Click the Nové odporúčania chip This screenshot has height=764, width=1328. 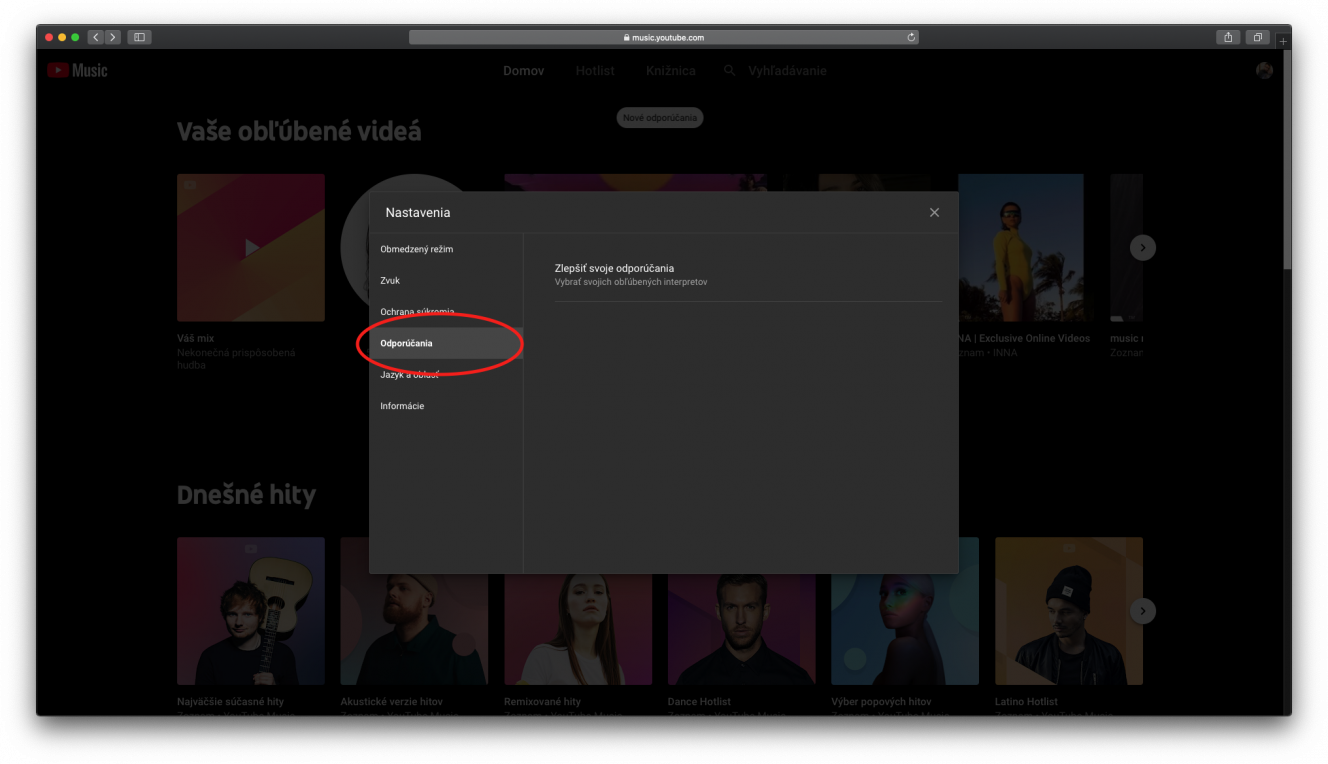click(660, 118)
